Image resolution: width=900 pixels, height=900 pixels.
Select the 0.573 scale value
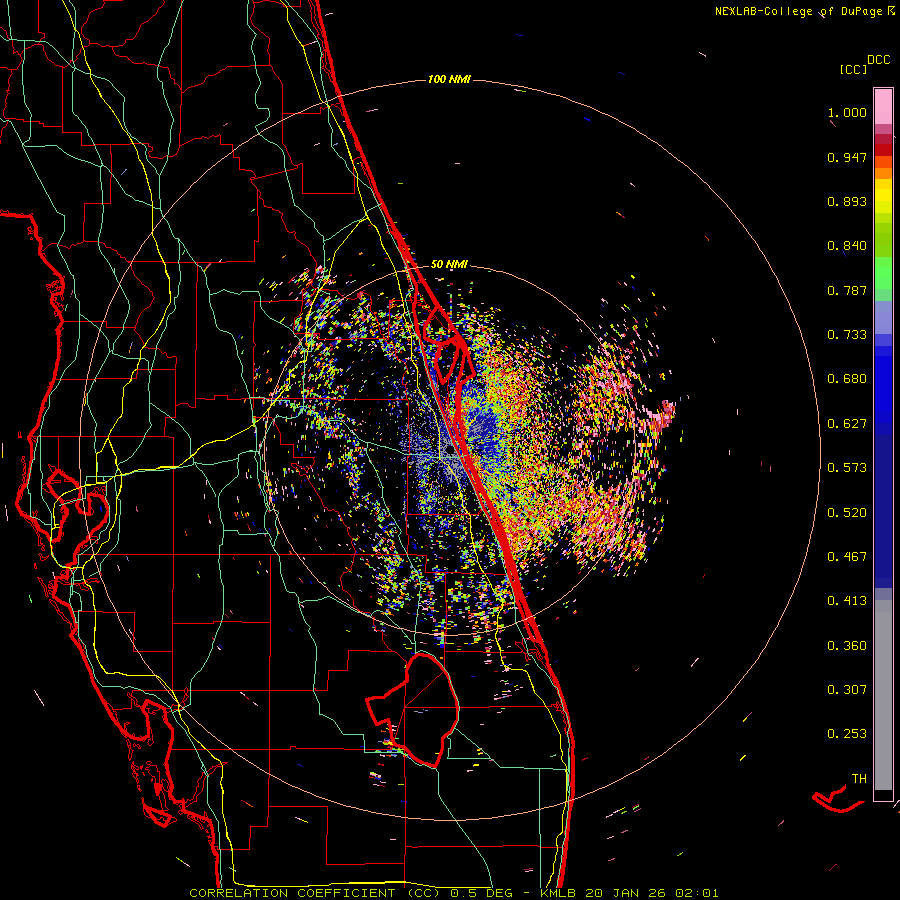(x=847, y=468)
